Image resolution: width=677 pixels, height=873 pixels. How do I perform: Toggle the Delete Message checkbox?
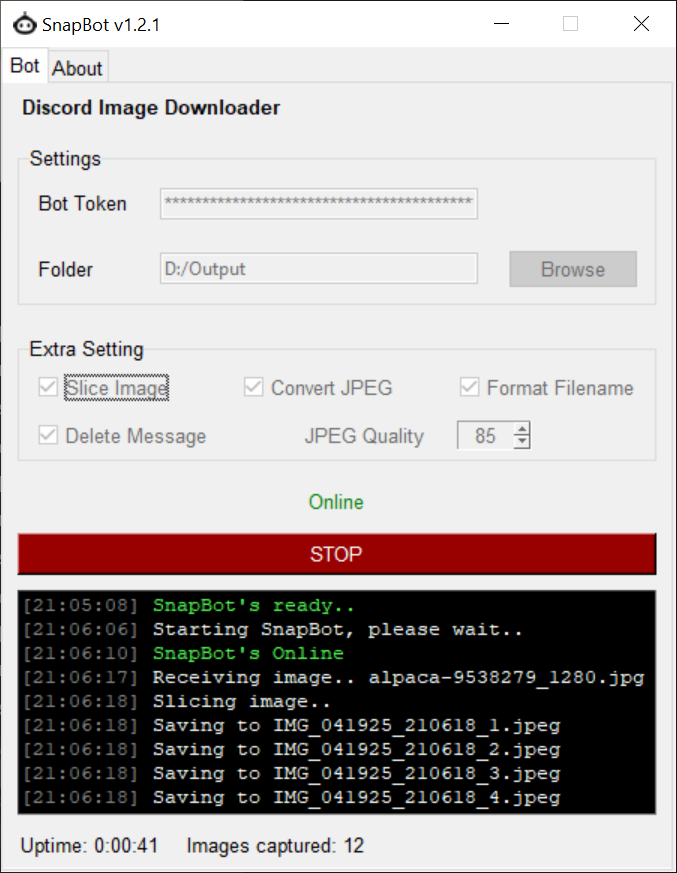click(47, 436)
